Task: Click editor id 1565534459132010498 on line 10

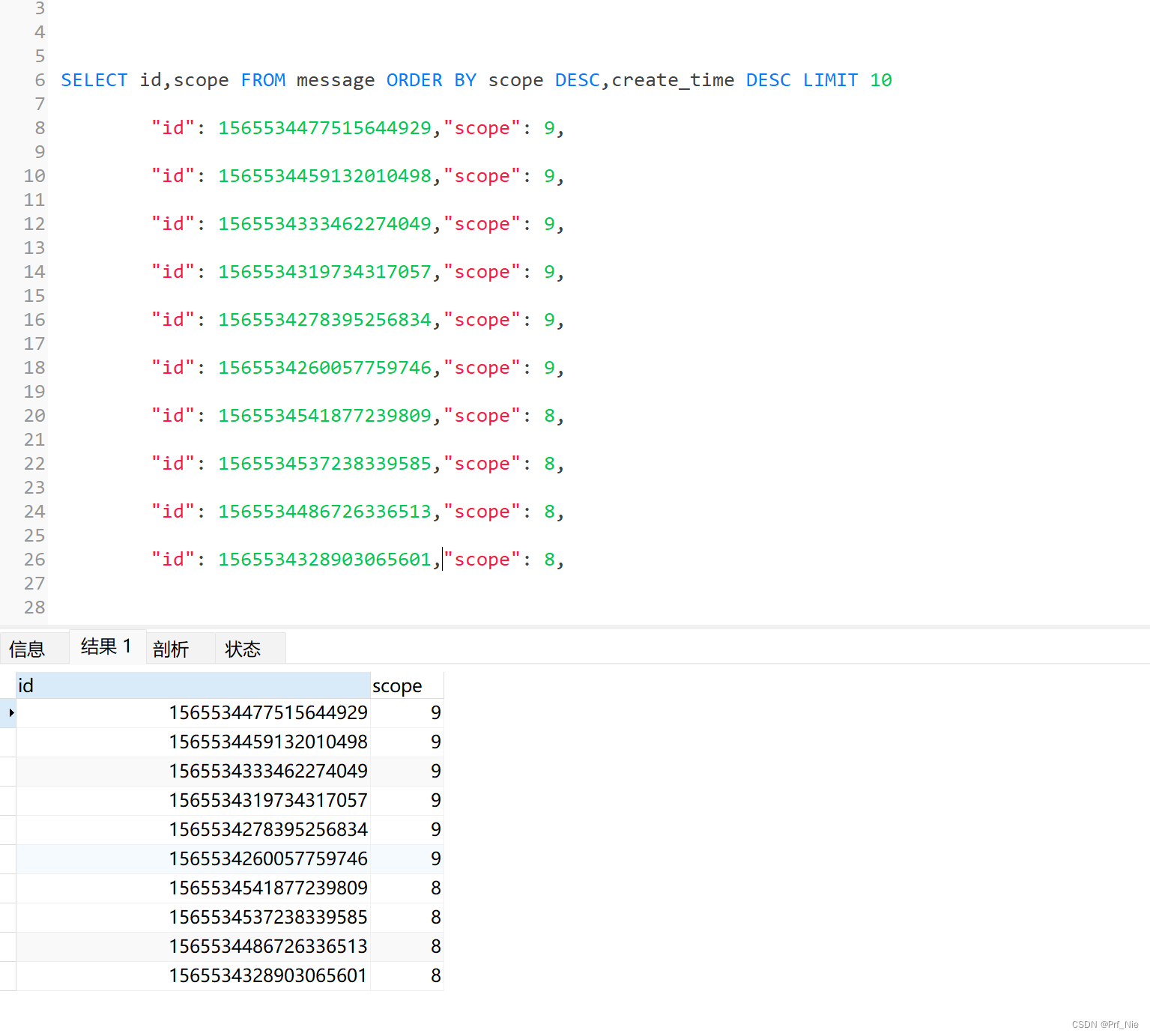Action: (324, 176)
